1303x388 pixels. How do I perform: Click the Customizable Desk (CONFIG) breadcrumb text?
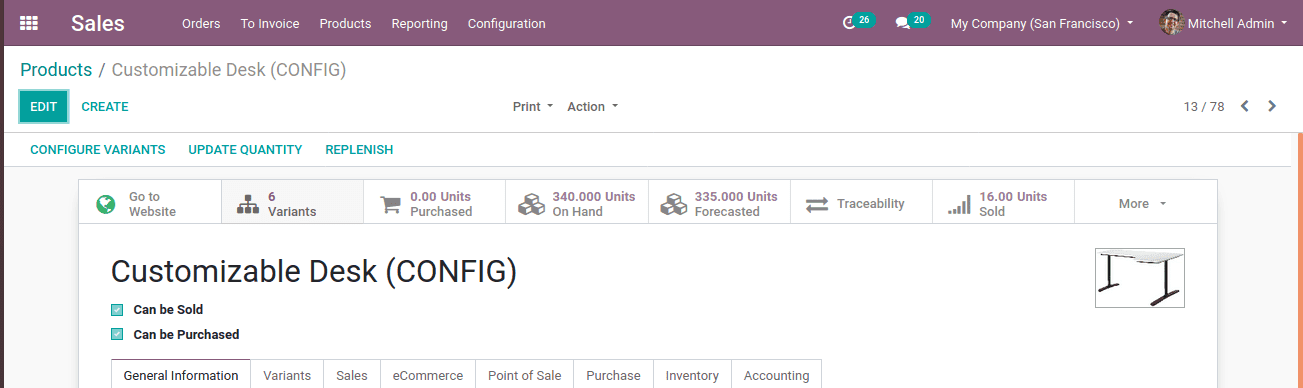point(229,70)
